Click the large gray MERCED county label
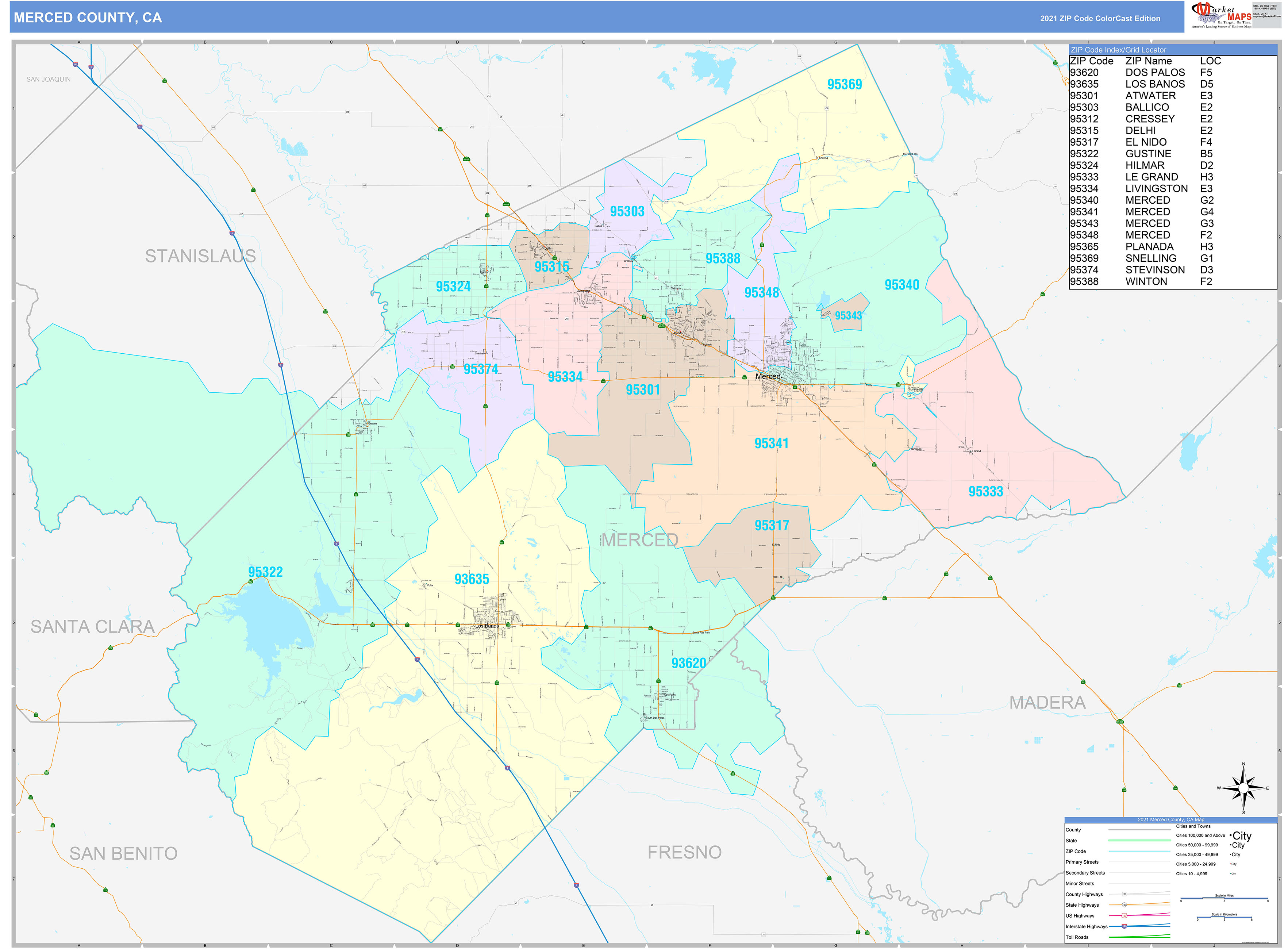Image resolution: width=1288 pixels, height=949 pixels. 639,540
